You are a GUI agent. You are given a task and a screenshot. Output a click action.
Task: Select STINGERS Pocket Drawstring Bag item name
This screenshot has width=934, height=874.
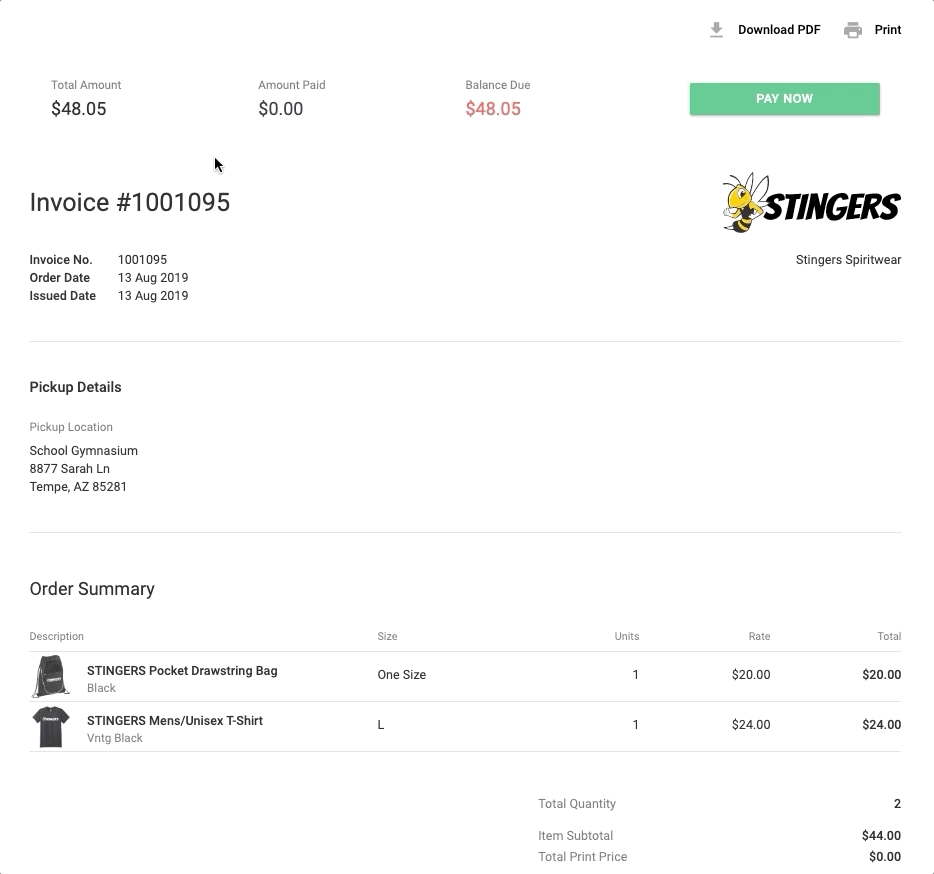[182, 671]
